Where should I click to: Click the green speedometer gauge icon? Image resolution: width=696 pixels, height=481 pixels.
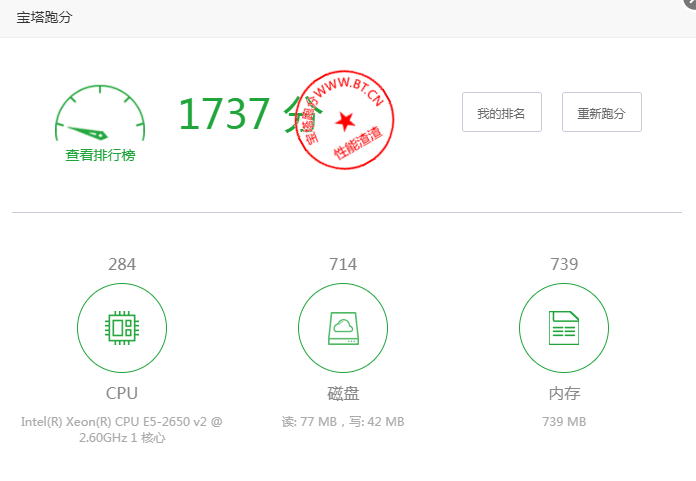tap(100, 116)
